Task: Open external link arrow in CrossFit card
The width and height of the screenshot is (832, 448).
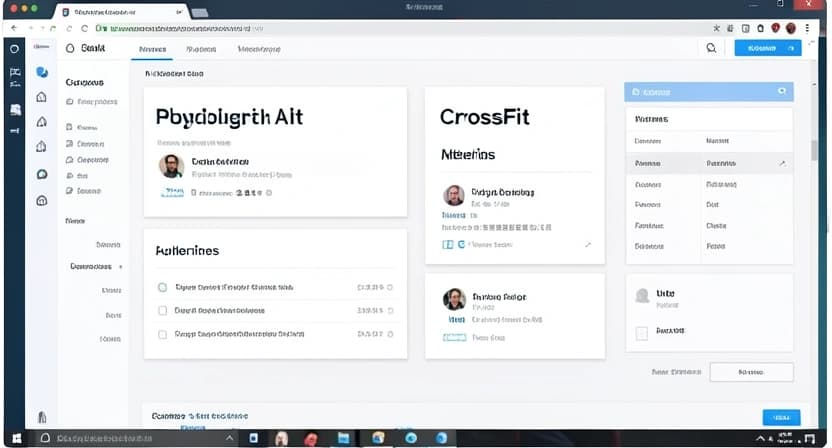Action: point(587,244)
